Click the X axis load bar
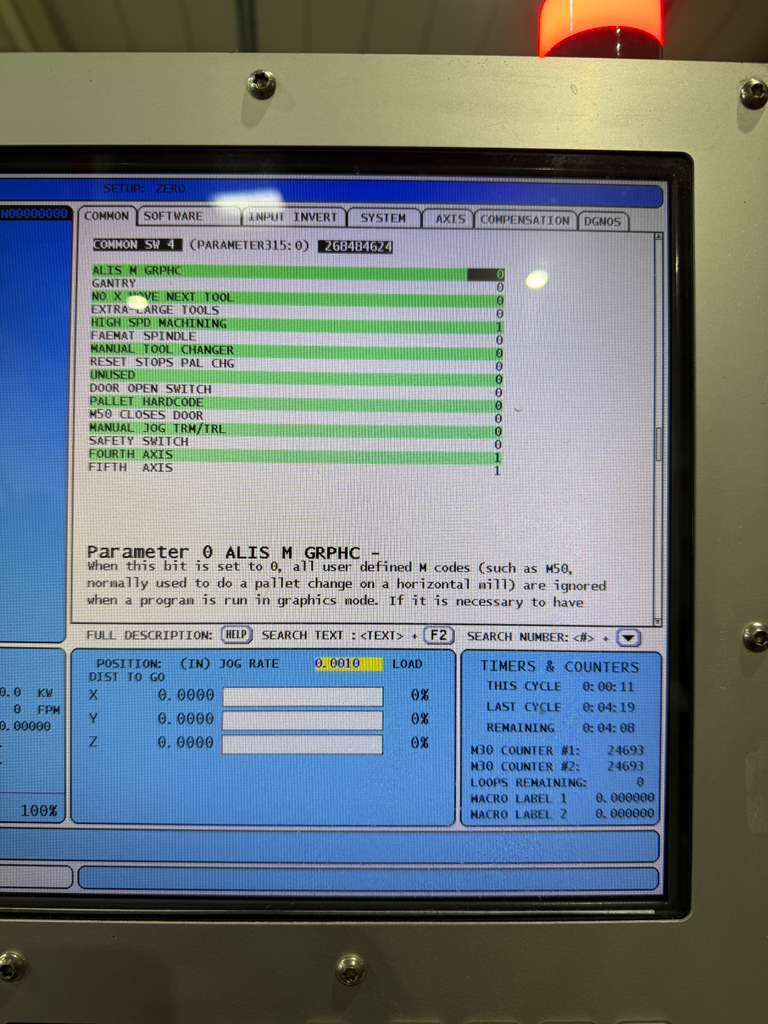 point(302,697)
